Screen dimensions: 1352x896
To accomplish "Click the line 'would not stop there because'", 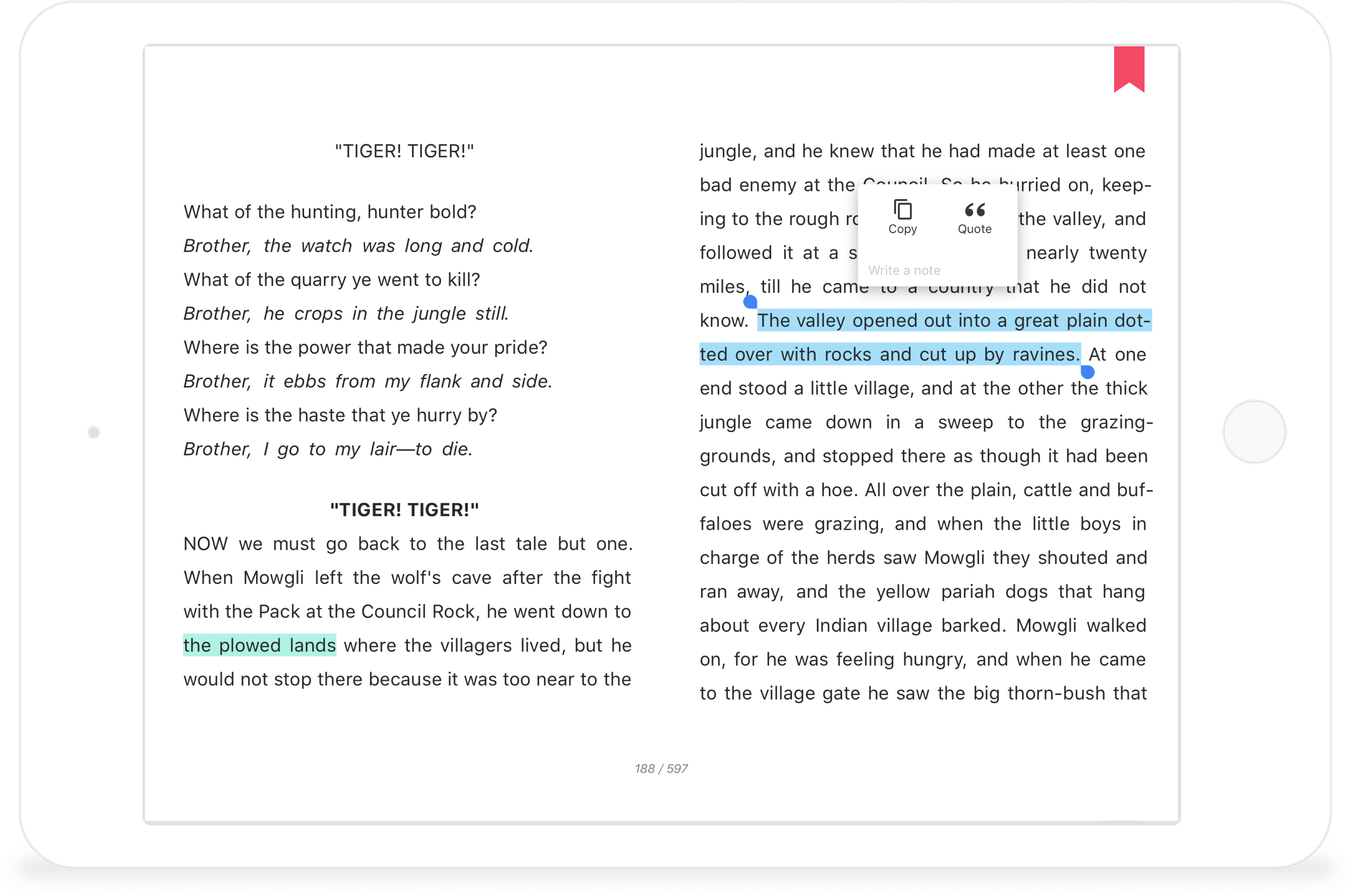I will pos(407,679).
